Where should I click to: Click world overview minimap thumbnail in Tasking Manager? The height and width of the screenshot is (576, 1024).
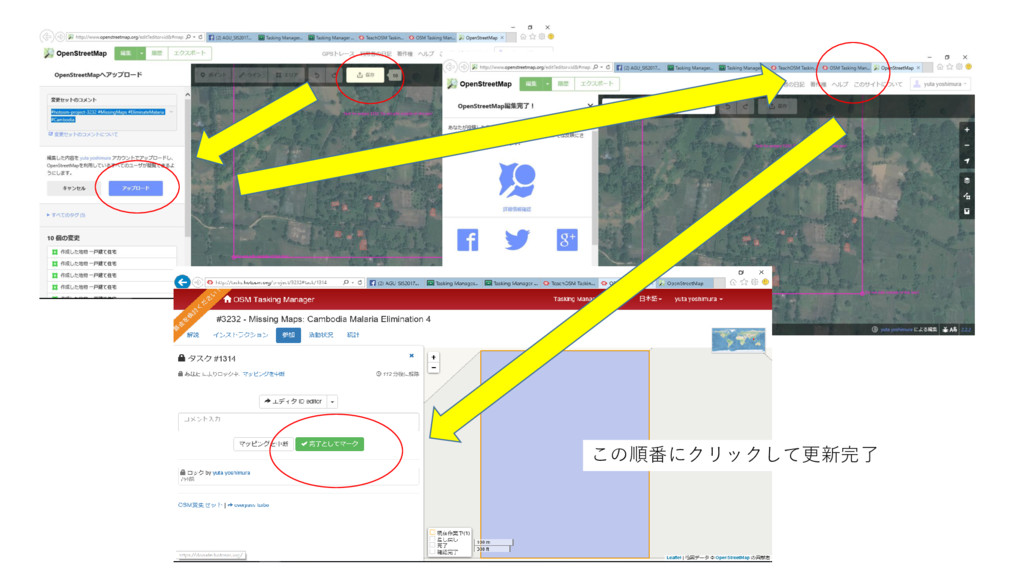(x=738, y=340)
